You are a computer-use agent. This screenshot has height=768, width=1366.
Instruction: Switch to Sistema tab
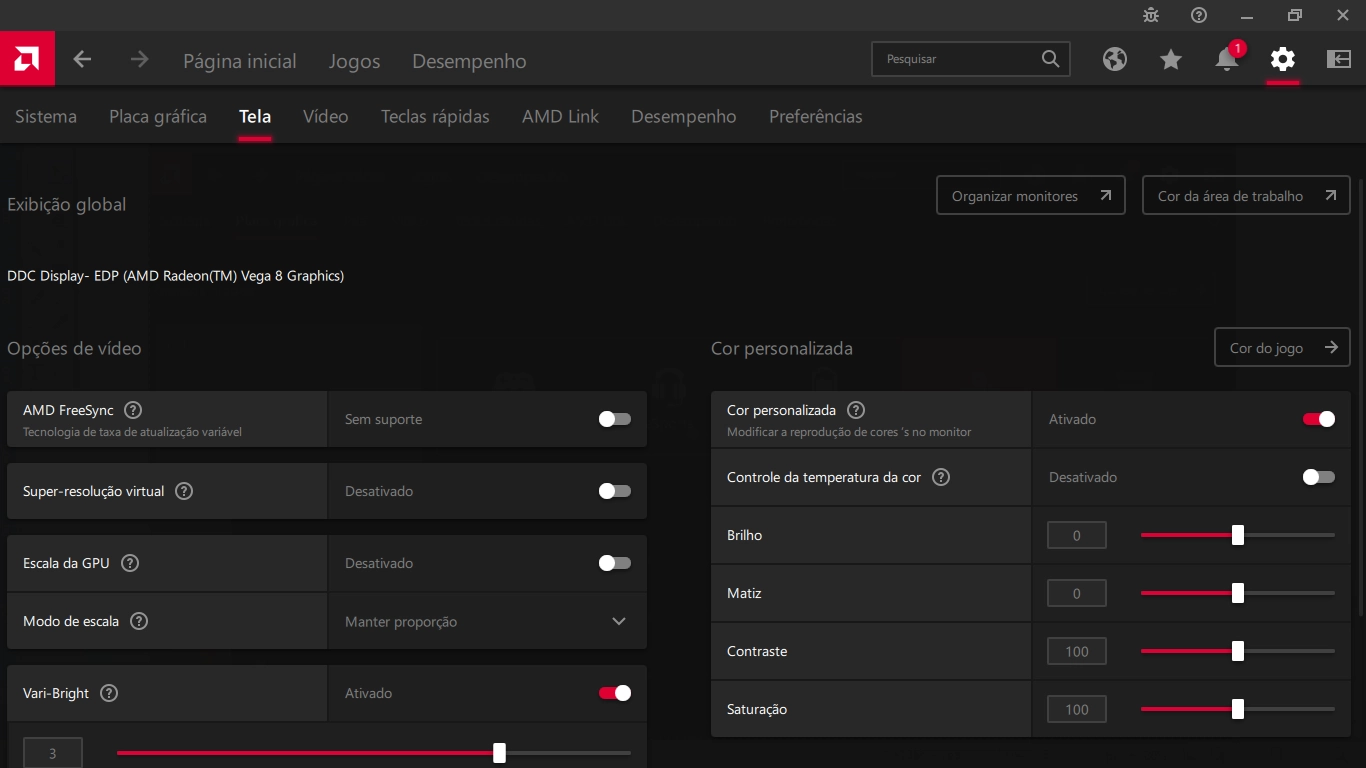pyautogui.click(x=46, y=116)
